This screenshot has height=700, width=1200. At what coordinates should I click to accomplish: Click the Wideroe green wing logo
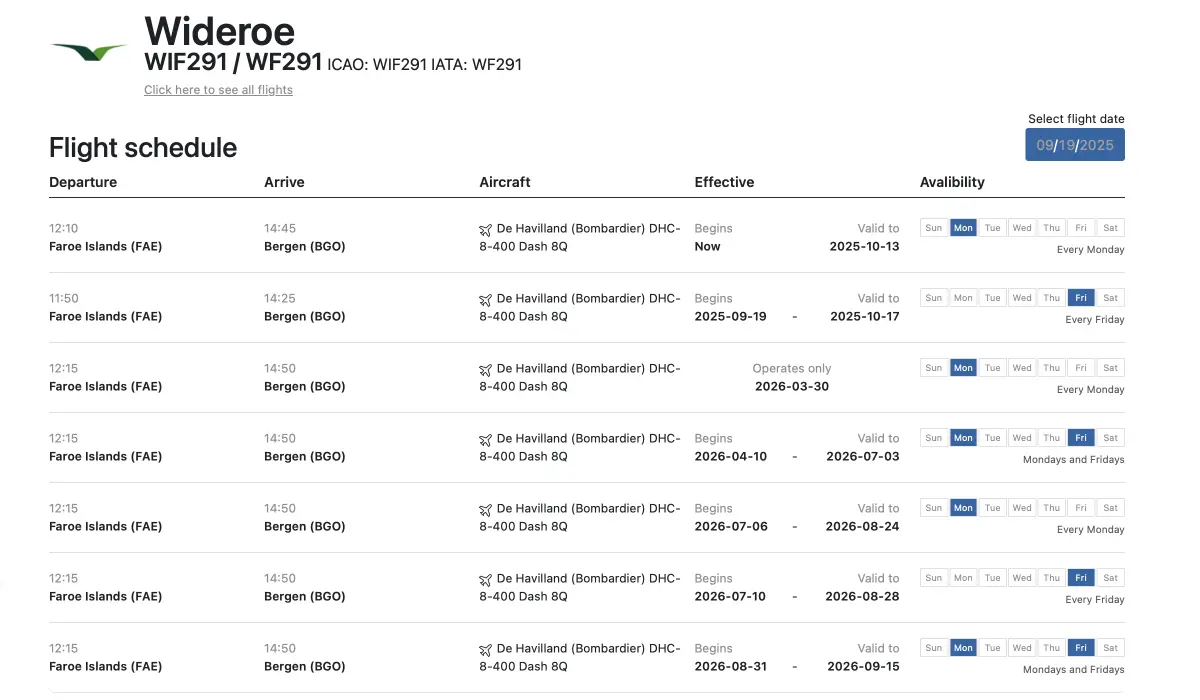(89, 51)
